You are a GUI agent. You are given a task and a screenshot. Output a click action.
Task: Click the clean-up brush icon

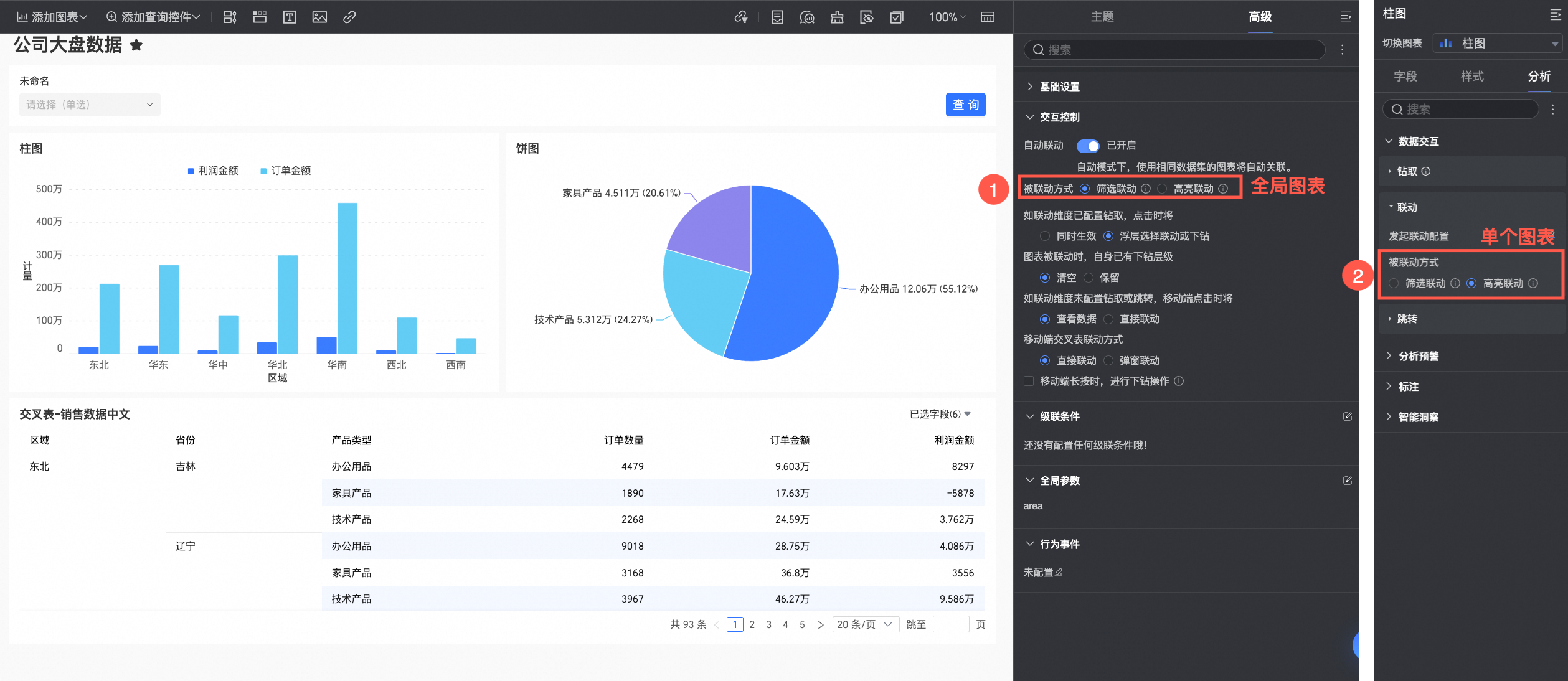point(837,17)
